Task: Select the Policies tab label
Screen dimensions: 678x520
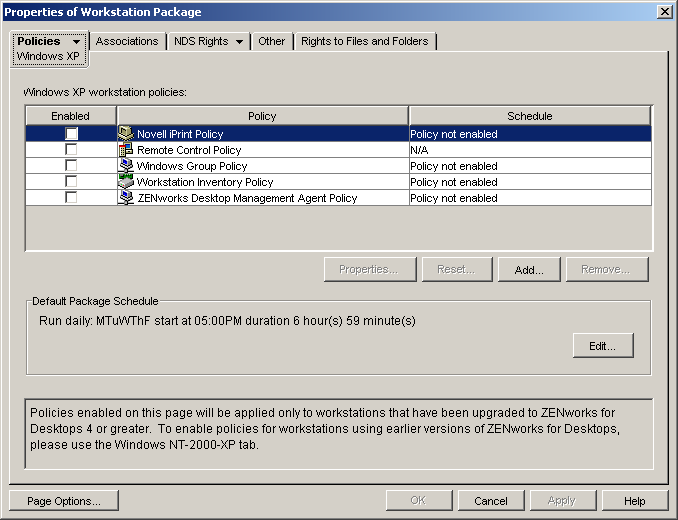Action: click(38, 41)
